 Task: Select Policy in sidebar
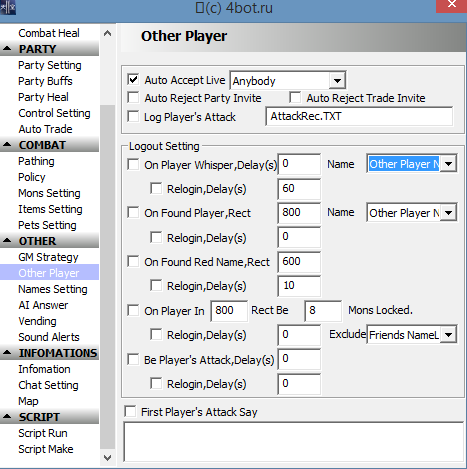tap(32, 177)
